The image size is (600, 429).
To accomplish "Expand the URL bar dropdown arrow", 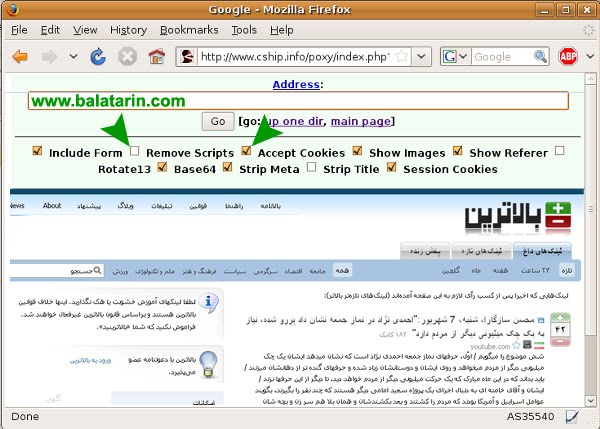I will pyautogui.click(x=421, y=57).
